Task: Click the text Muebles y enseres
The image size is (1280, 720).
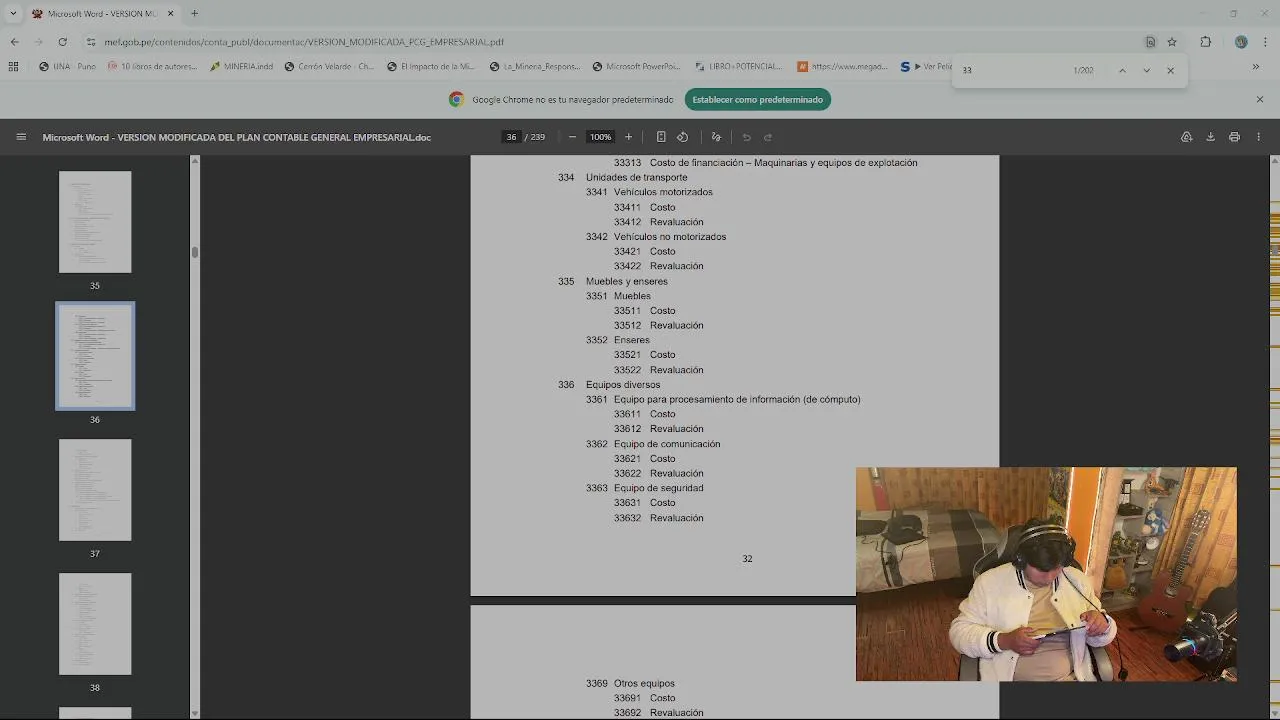Action: pos(627,281)
